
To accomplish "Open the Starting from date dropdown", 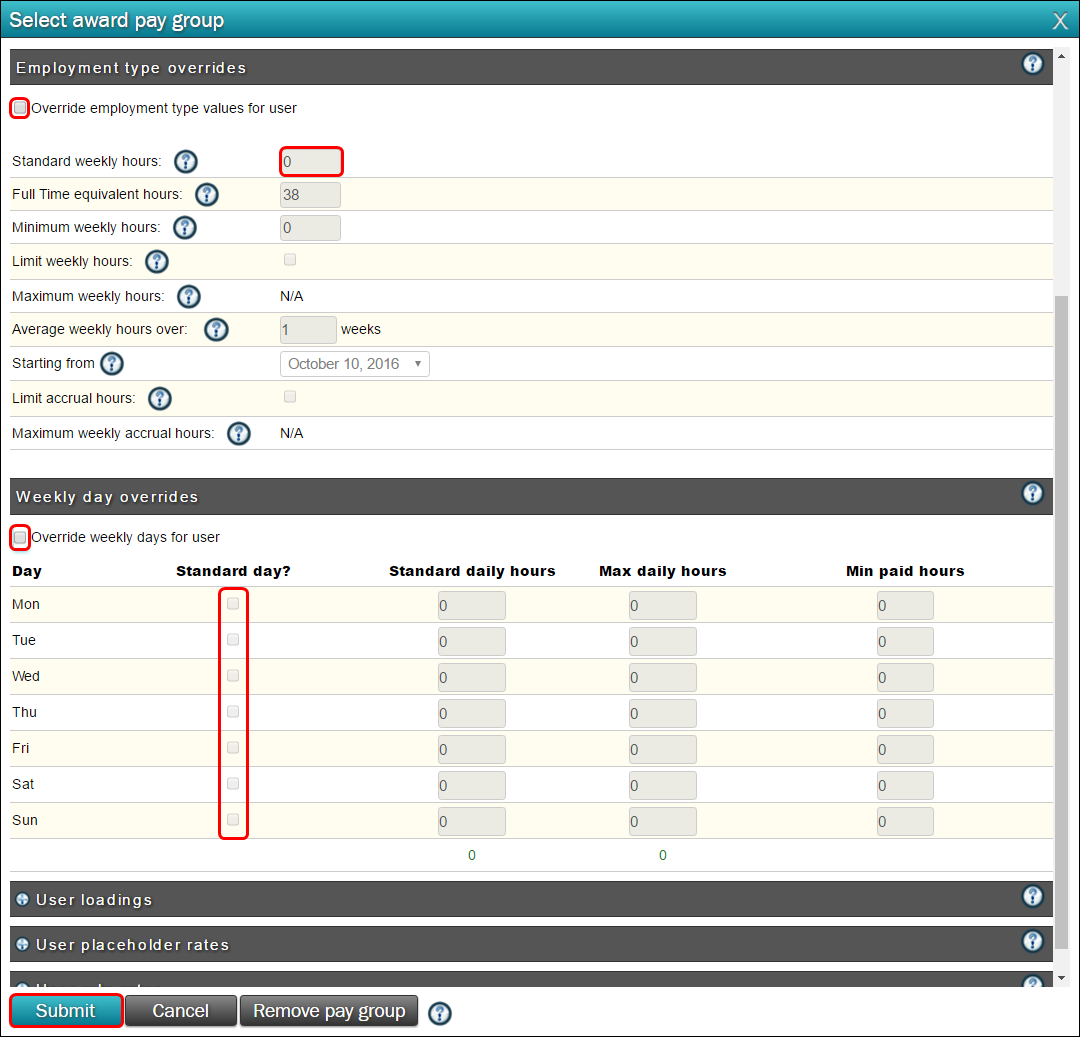I will pos(355,364).
